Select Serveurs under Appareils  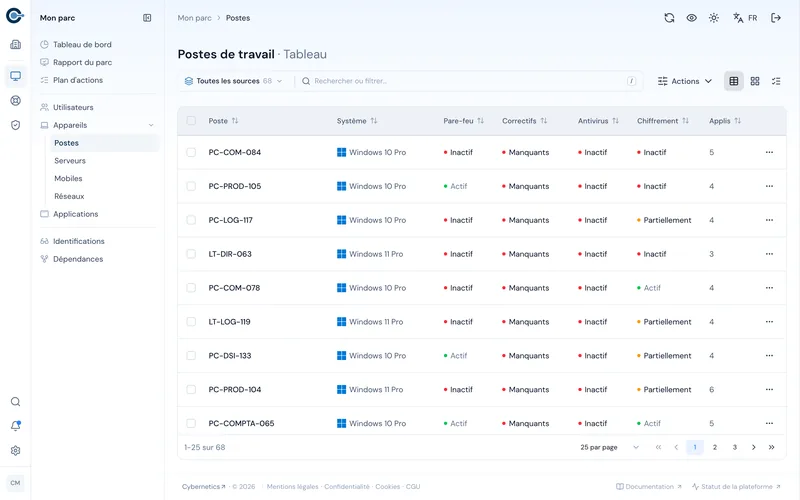[x=70, y=161]
